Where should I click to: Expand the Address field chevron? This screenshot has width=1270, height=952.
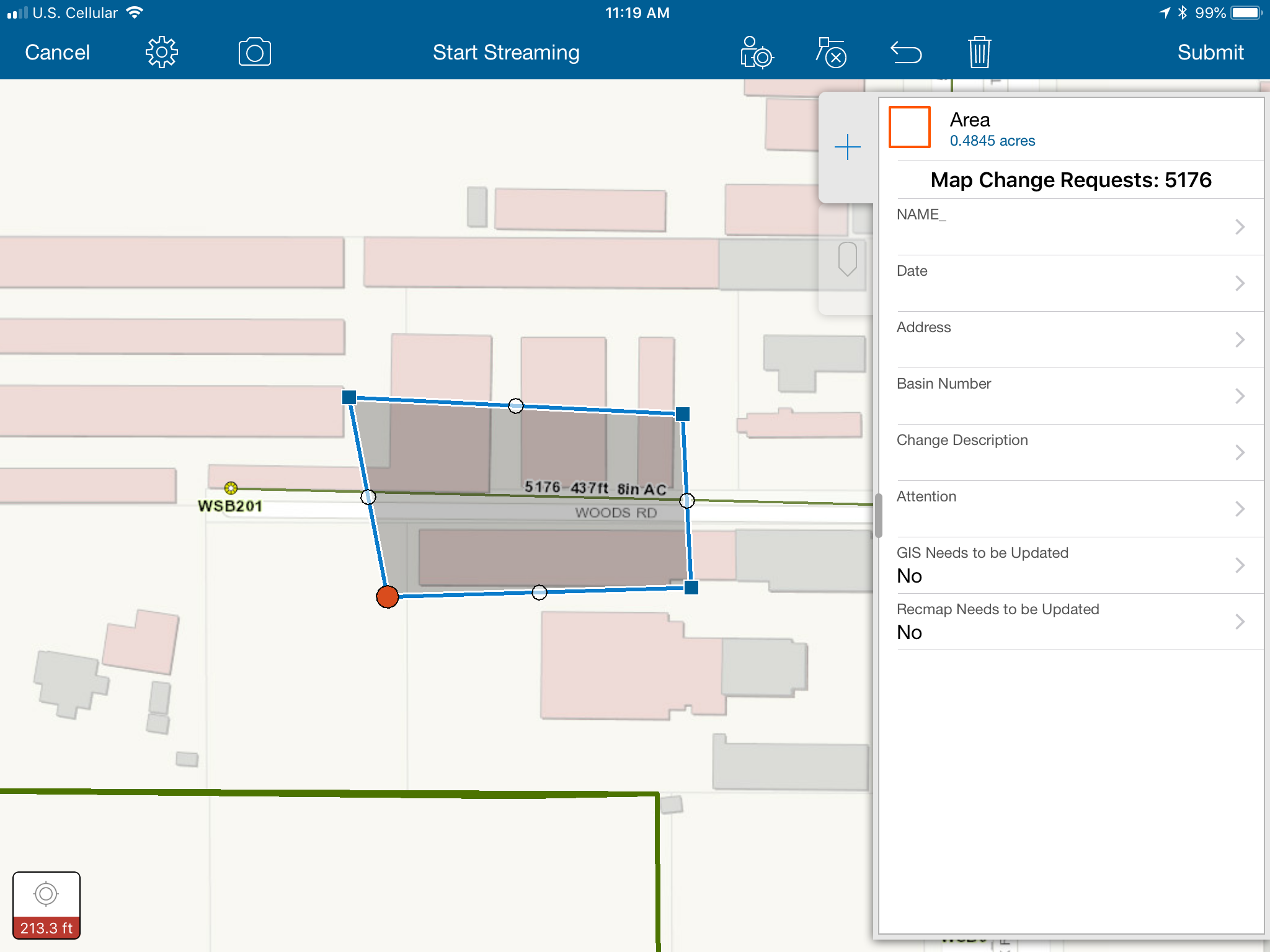click(x=1240, y=340)
